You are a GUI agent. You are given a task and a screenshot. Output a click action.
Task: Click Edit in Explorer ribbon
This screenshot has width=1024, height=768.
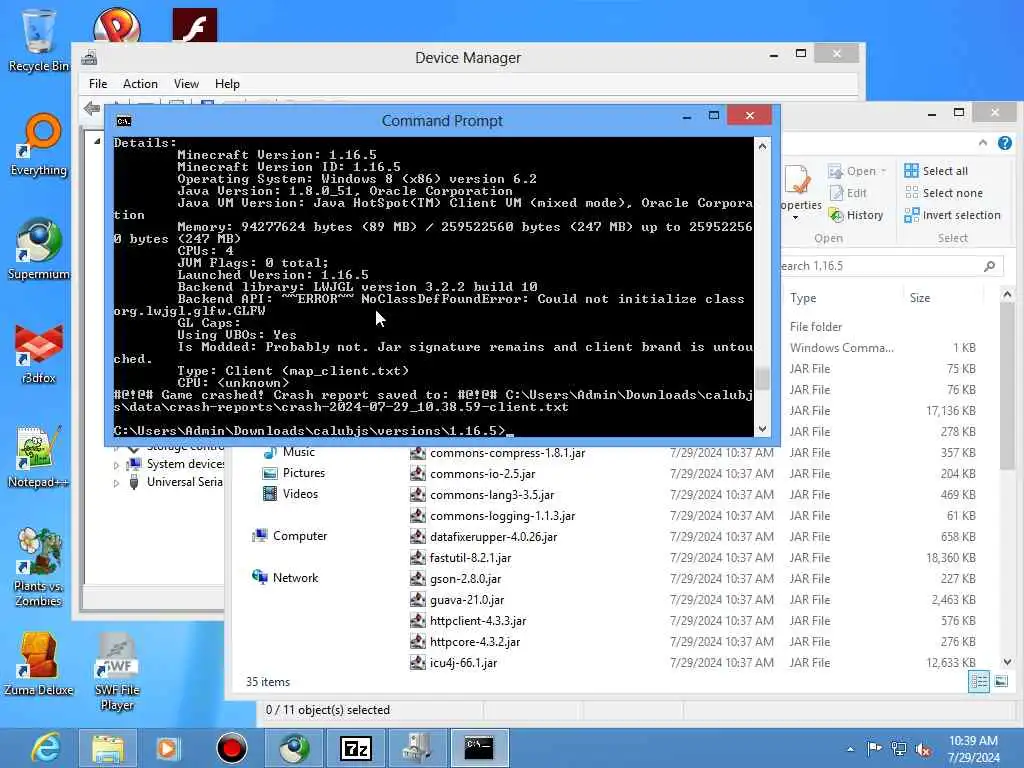(x=848, y=193)
